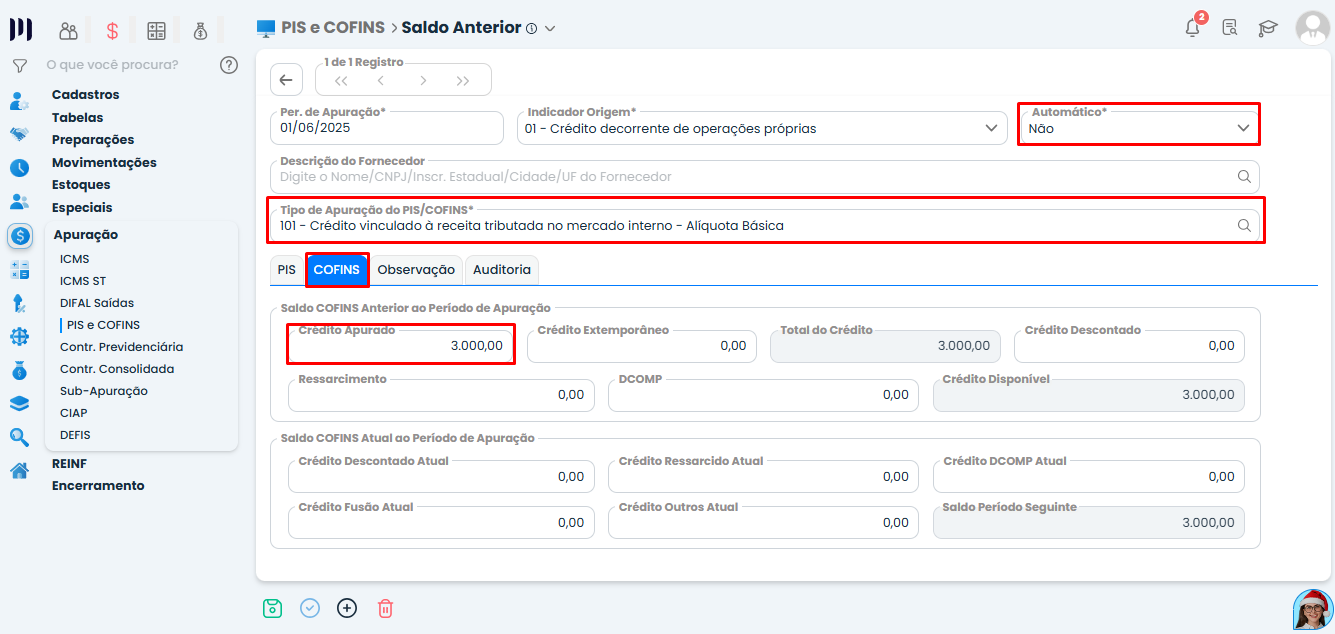Click the back arrow above the record navigation
Viewport: 1335px width, 634px height.
(x=287, y=79)
